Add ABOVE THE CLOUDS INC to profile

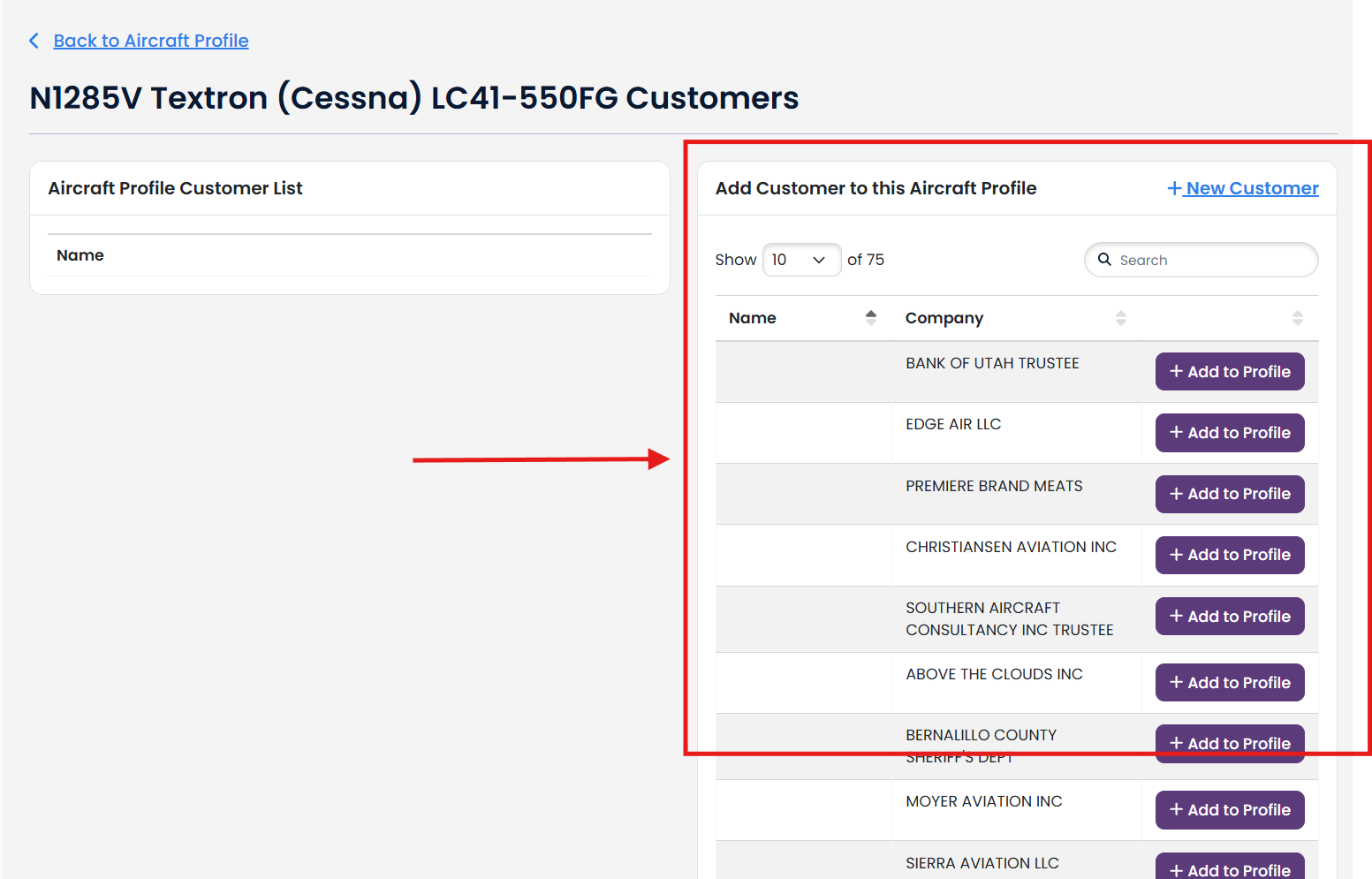click(x=1229, y=683)
